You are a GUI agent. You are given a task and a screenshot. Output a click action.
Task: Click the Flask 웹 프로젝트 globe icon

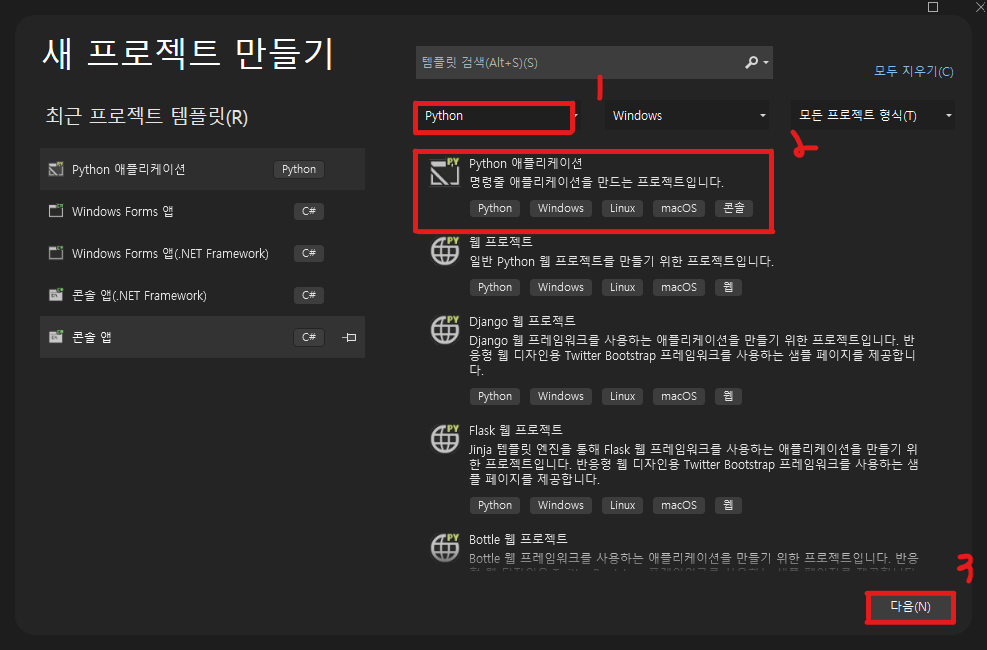[x=444, y=439]
